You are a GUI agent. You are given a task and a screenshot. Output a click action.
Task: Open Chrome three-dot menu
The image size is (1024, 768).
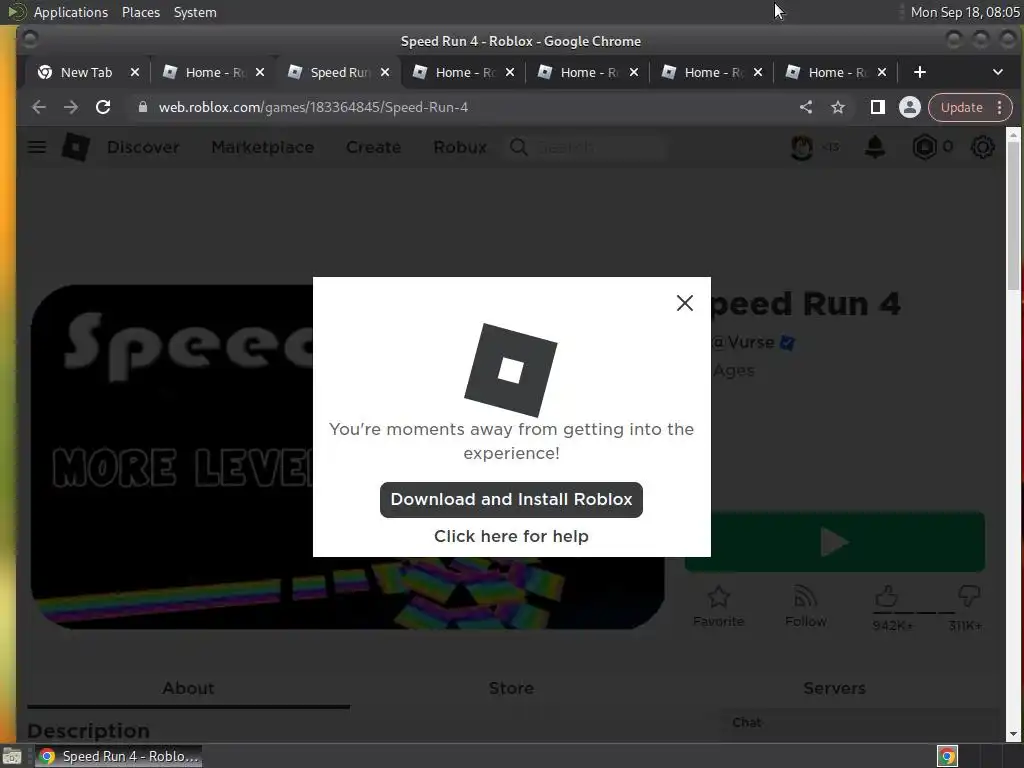[1000, 107]
